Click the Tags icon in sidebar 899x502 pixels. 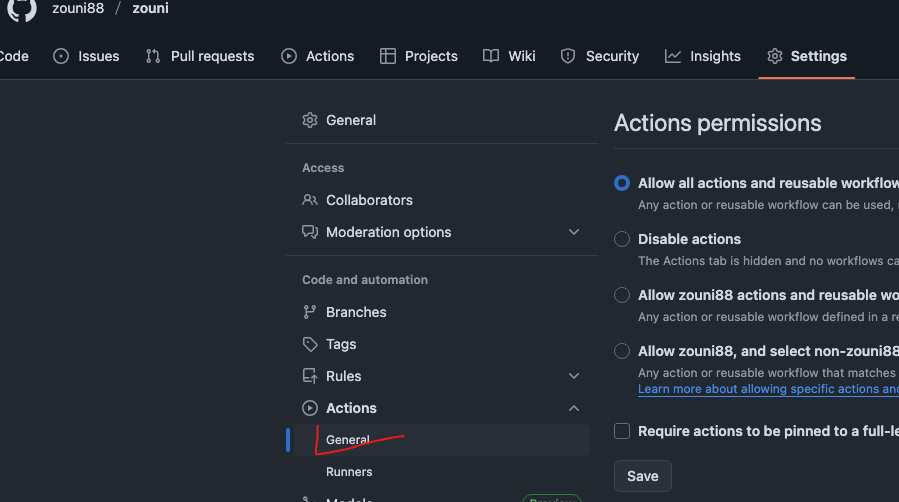310,344
